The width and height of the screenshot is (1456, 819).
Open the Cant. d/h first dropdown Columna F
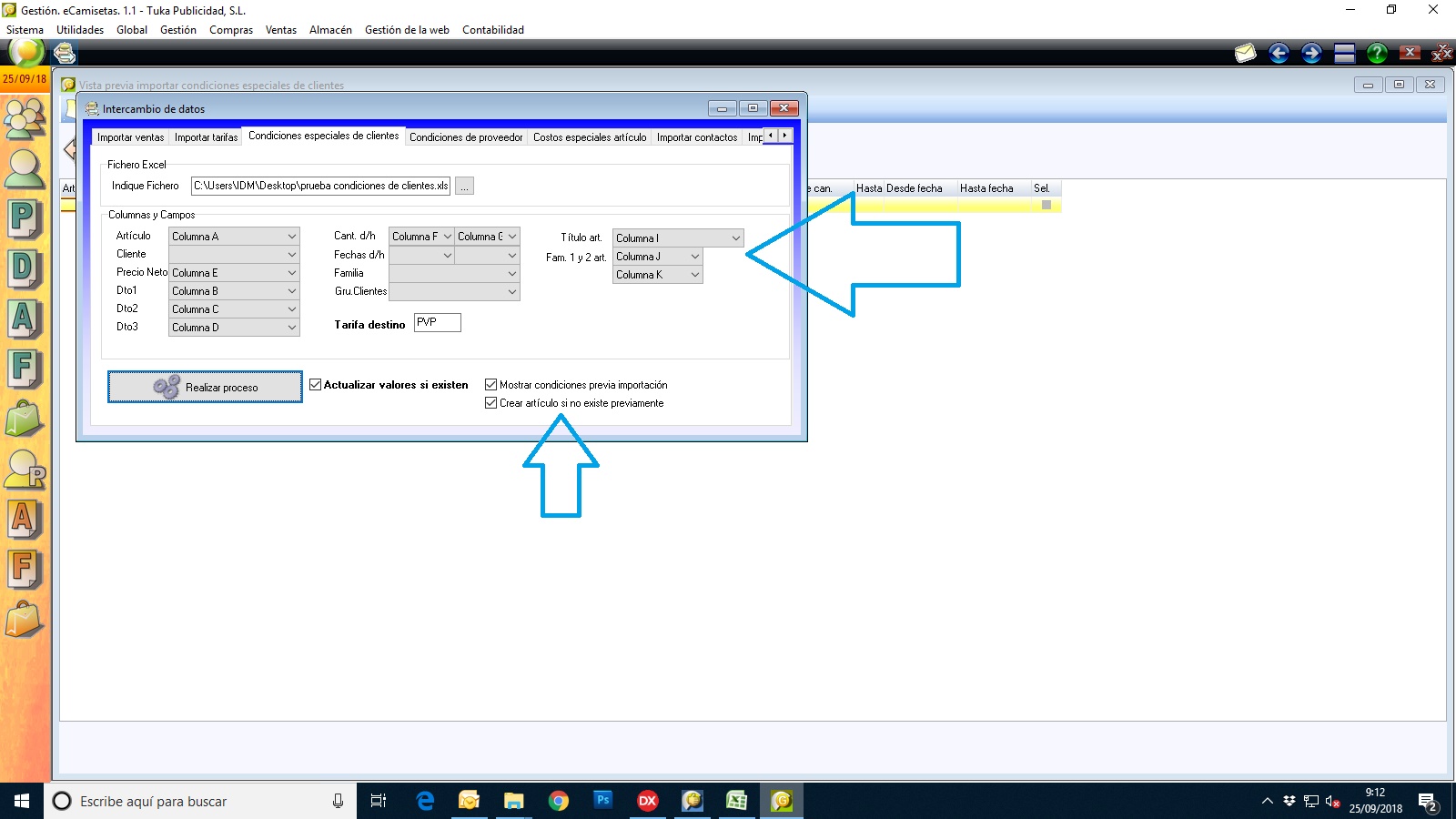tap(421, 237)
